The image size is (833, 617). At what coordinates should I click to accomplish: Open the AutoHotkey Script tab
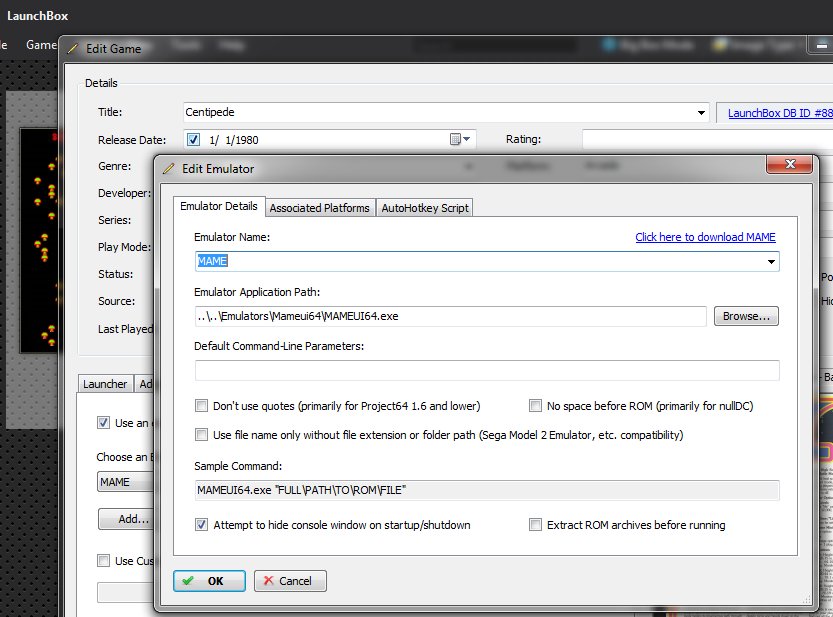coord(425,208)
